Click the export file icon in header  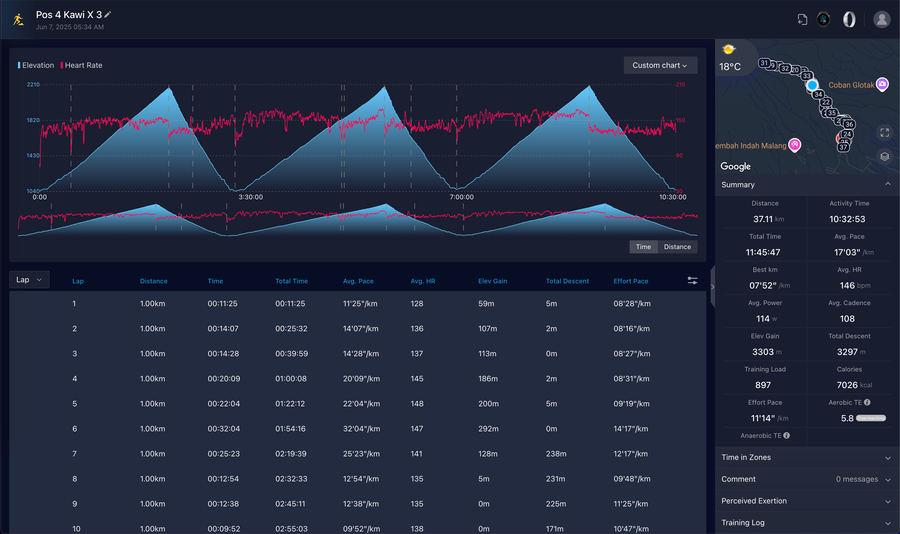[802, 20]
